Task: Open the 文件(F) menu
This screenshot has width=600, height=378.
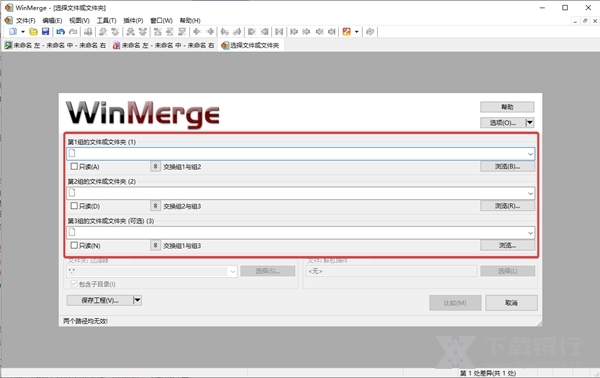Action: click(26, 20)
